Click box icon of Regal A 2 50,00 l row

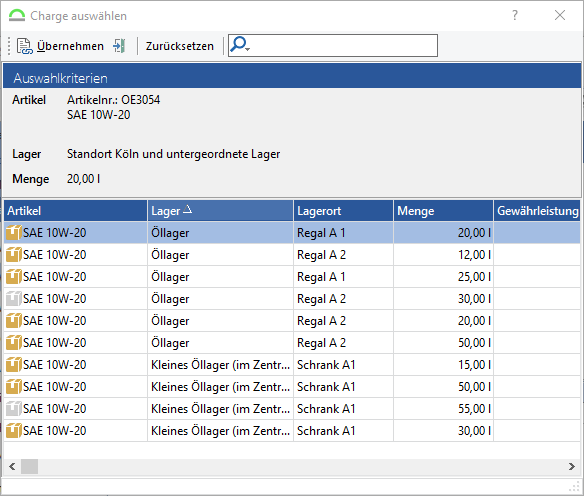[x=13, y=343]
